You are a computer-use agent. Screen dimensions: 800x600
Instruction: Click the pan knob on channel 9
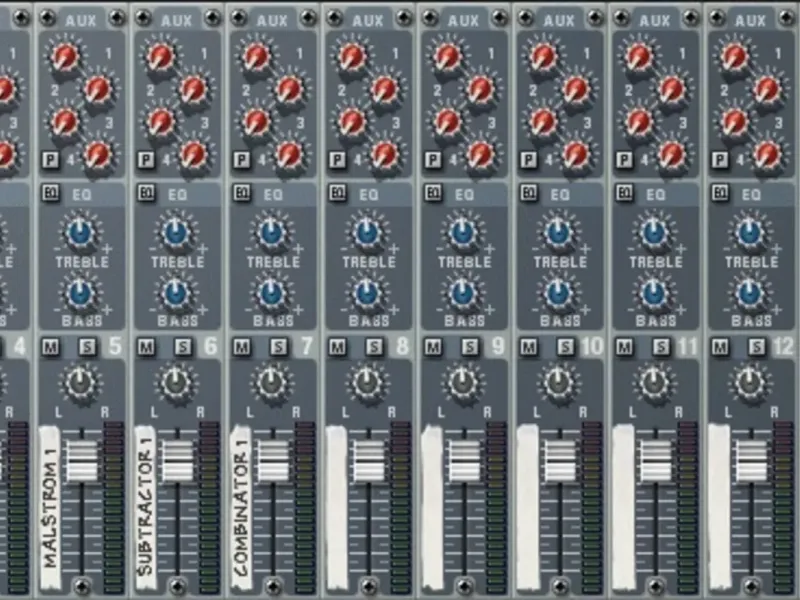point(463,383)
